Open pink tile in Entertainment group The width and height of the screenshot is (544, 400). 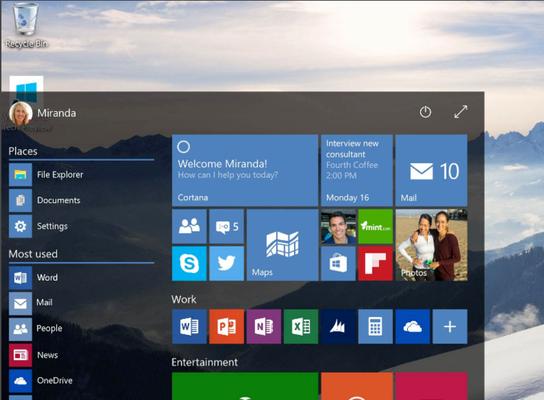pyautogui.click(x=432, y=386)
